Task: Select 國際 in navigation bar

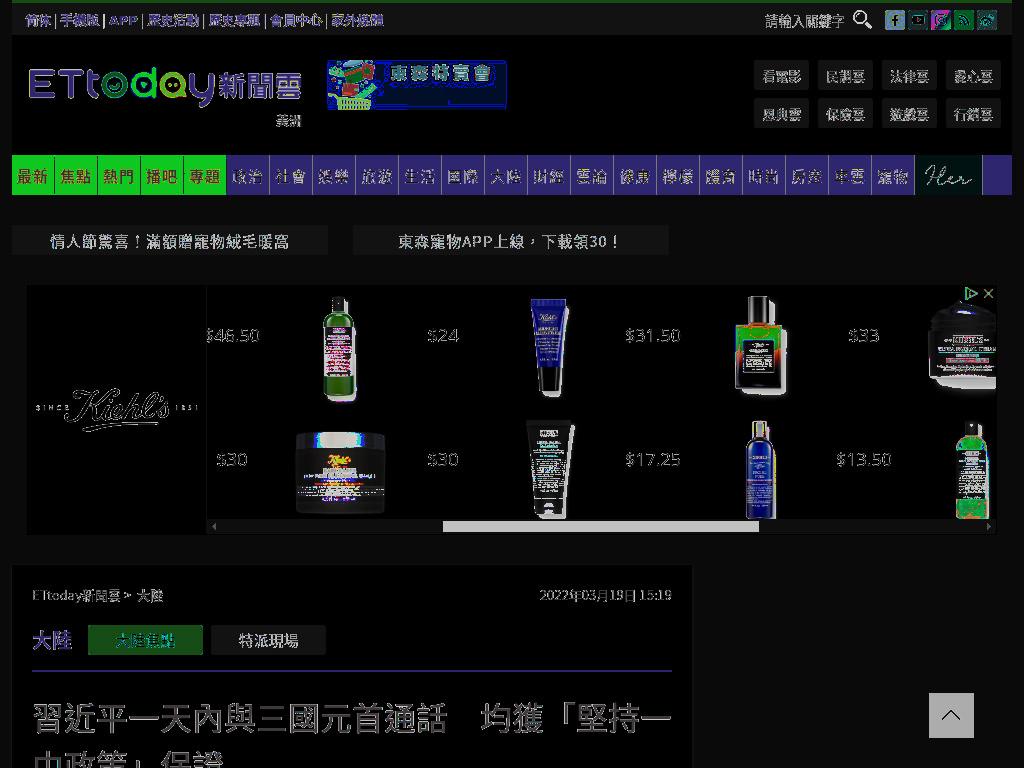Action: coord(463,176)
